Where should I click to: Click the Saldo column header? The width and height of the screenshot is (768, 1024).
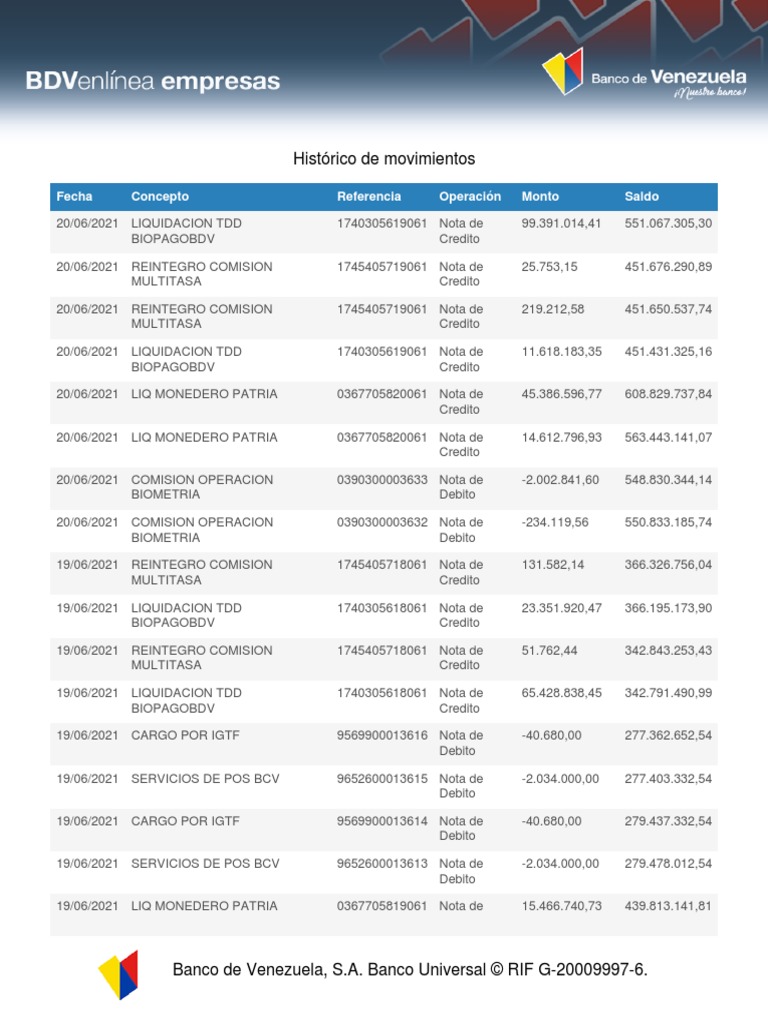tap(641, 197)
